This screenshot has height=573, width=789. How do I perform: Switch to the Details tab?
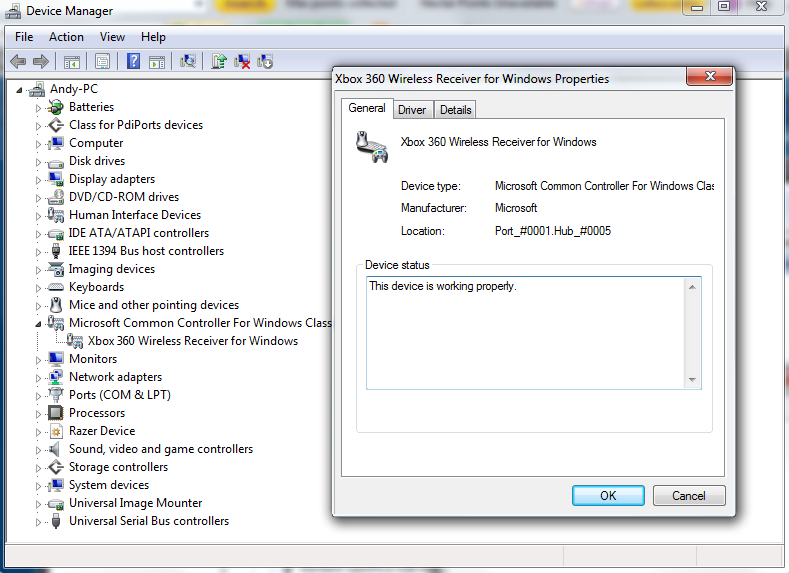click(455, 110)
